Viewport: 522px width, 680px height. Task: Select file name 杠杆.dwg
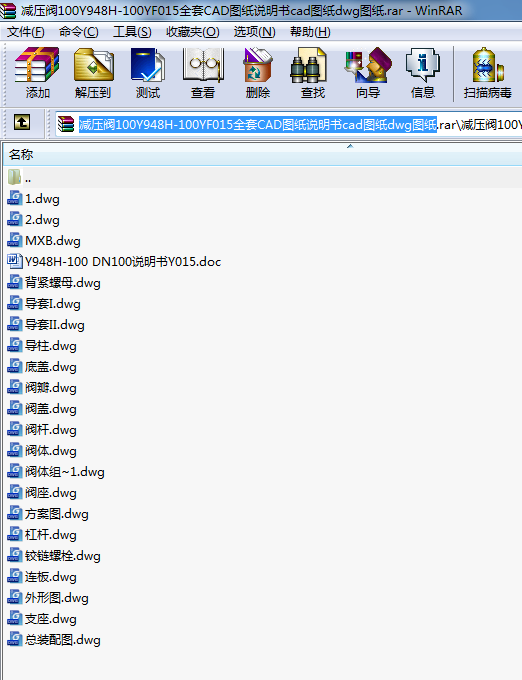(x=51, y=535)
